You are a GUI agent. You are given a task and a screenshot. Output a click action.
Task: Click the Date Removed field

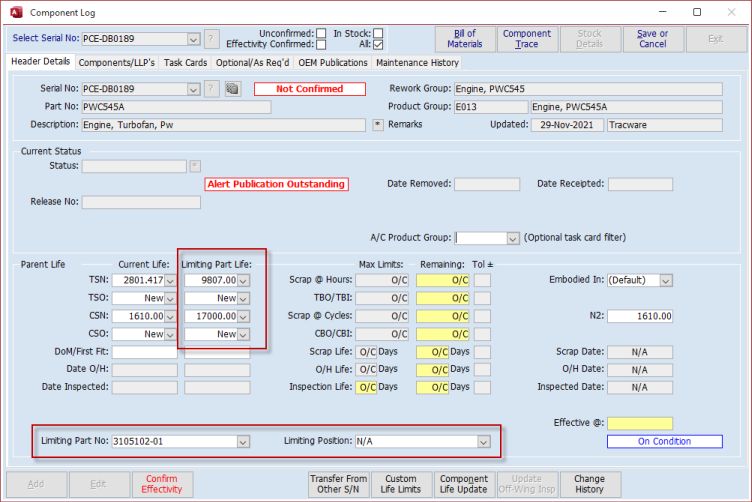487,184
